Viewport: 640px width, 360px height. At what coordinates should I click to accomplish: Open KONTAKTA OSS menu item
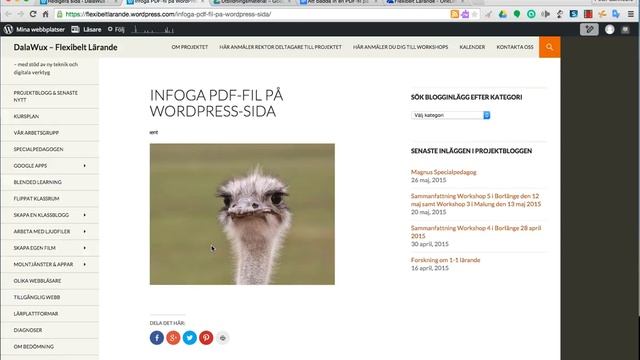515,47
